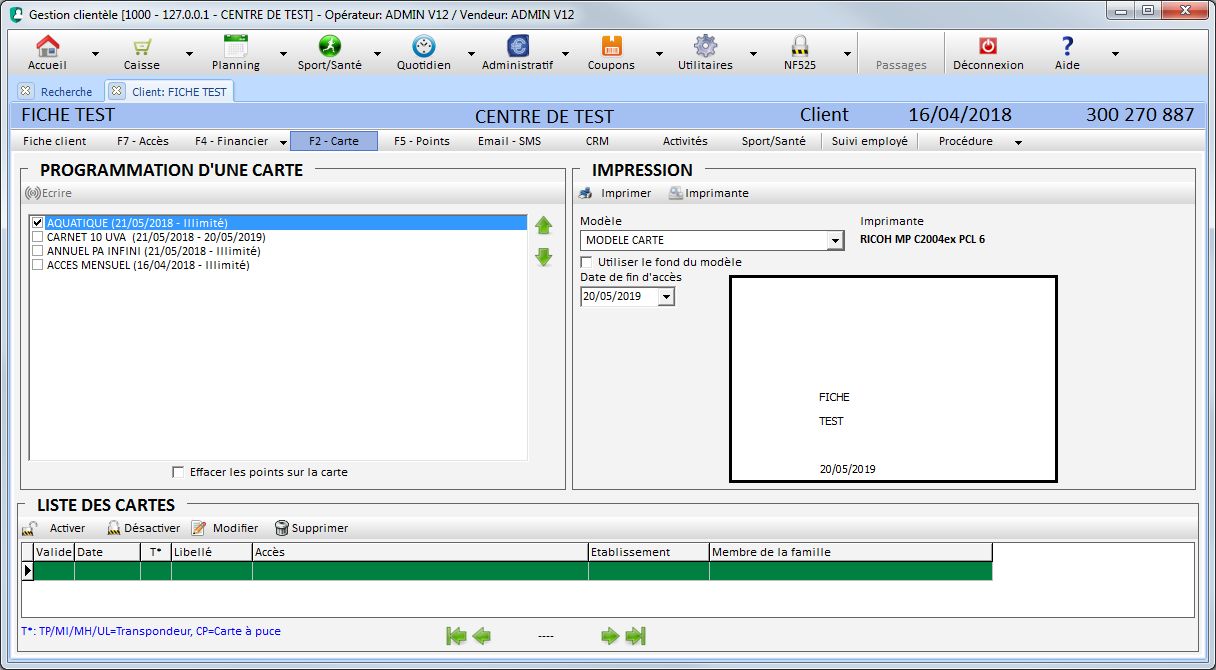This screenshot has height=670, width=1216.
Task: Uncheck the AQUATIQUE subscription checkbox
Action: point(38,223)
